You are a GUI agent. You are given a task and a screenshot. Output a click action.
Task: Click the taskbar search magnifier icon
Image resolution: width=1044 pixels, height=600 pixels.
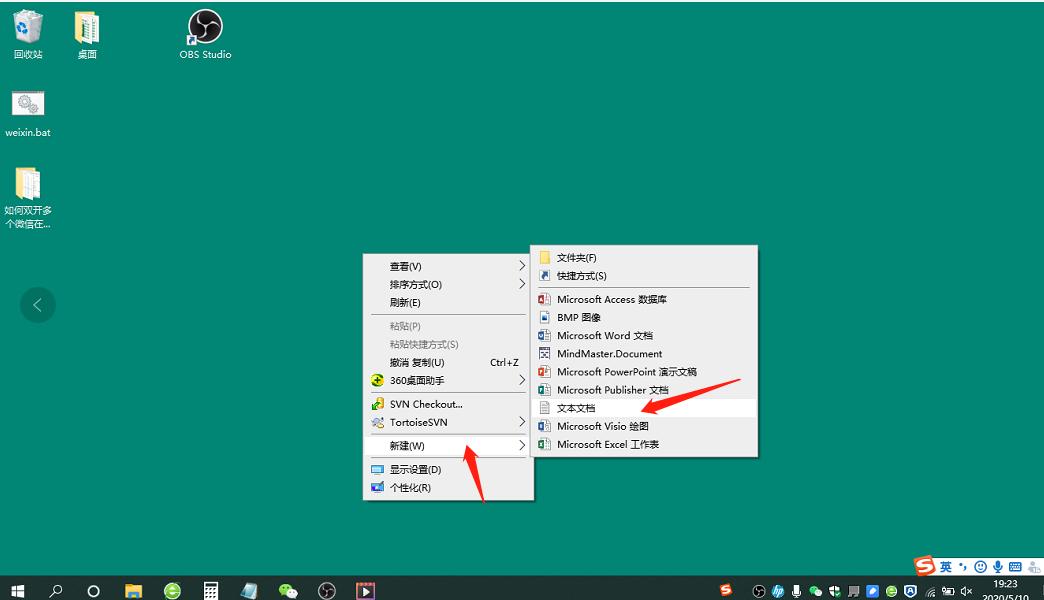[56, 591]
